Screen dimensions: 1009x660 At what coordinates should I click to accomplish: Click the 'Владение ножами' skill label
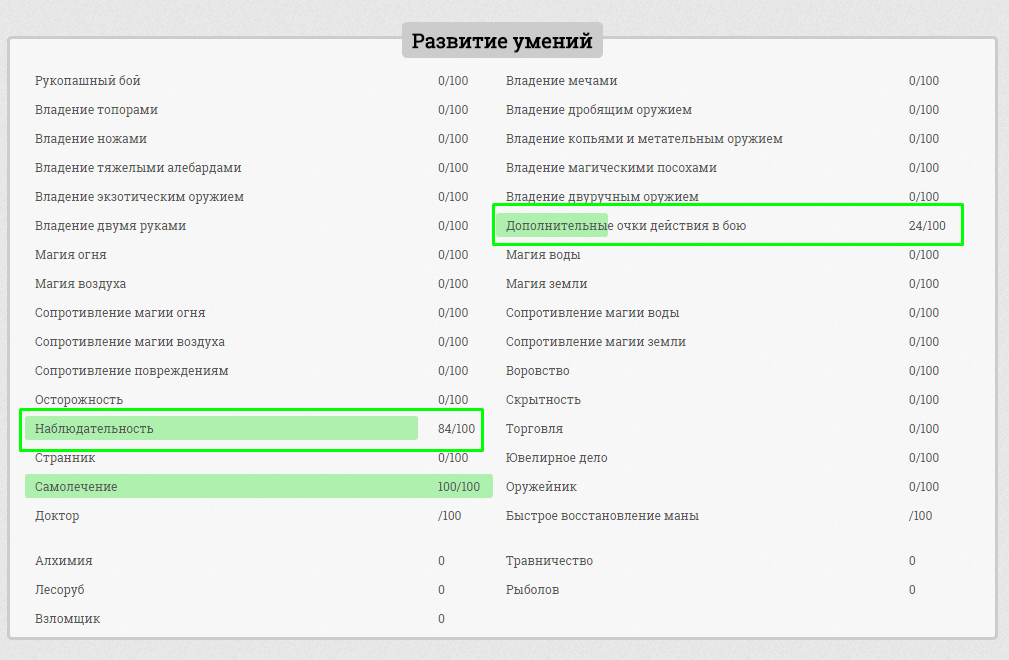click(x=91, y=138)
